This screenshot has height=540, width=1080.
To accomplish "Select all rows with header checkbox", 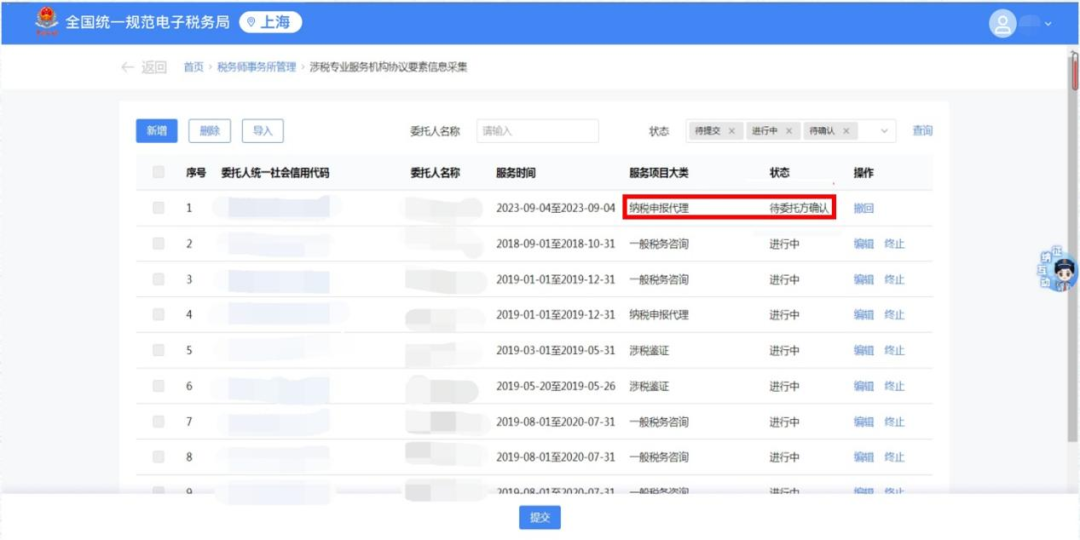I will [158, 172].
